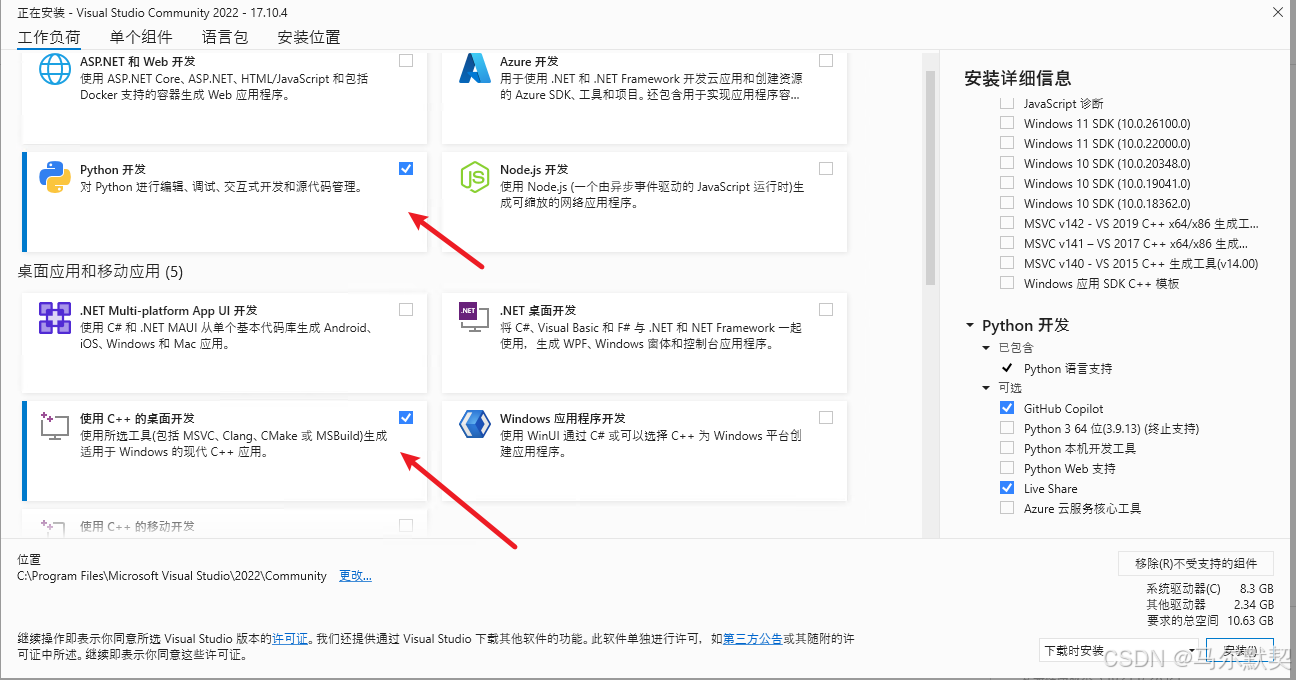Close the installer dialog window

(x=1278, y=12)
